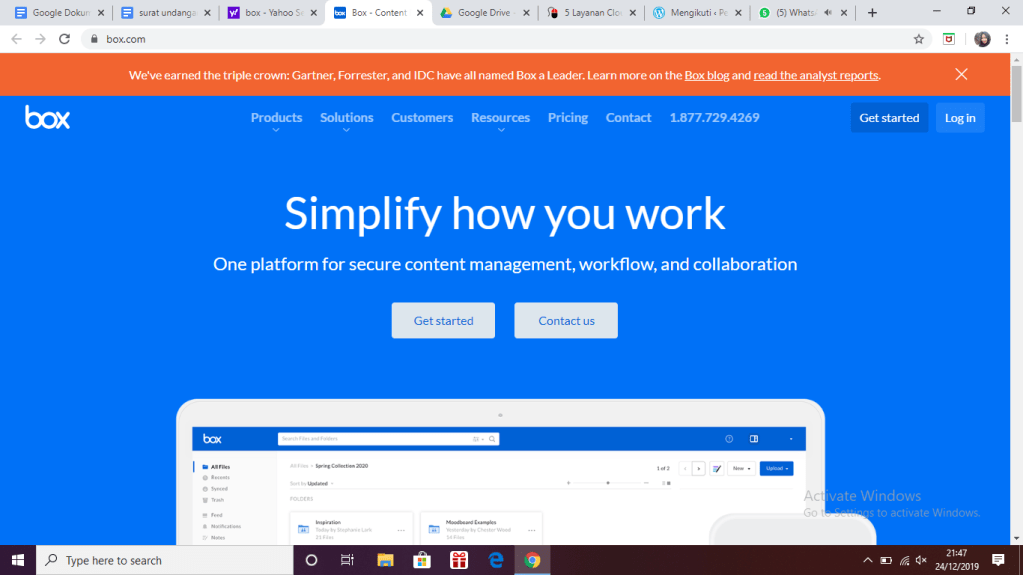The width and height of the screenshot is (1023, 575).
Task: Open the Pricing nav item
Action: pos(568,118)
